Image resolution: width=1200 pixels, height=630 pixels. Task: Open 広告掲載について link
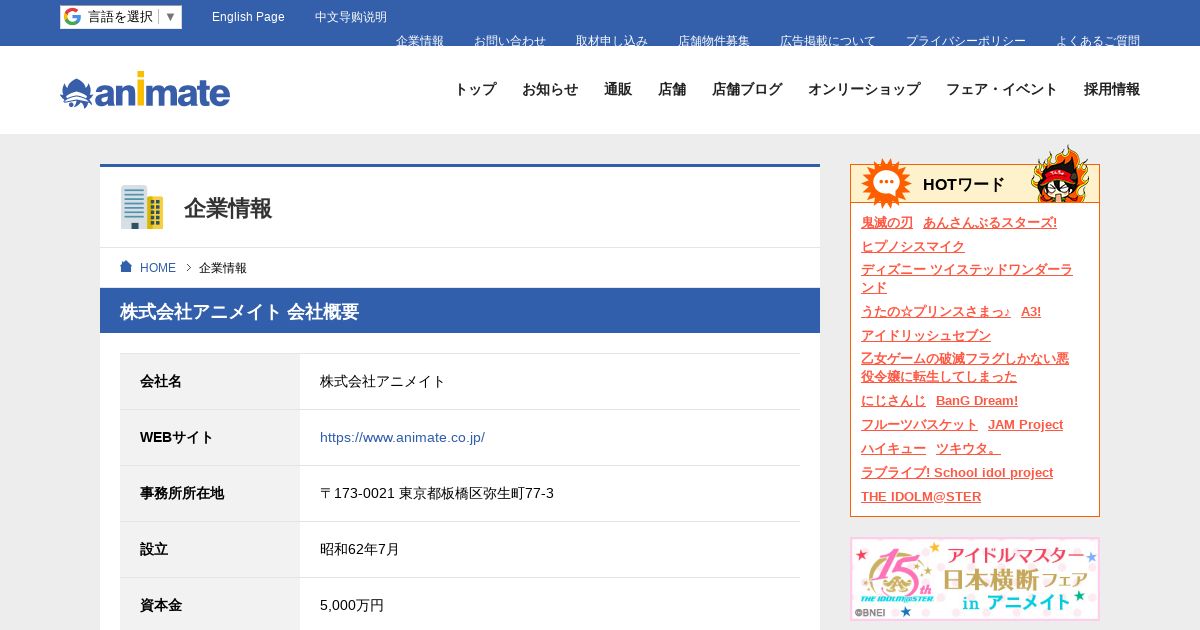[x=828, y=41]
